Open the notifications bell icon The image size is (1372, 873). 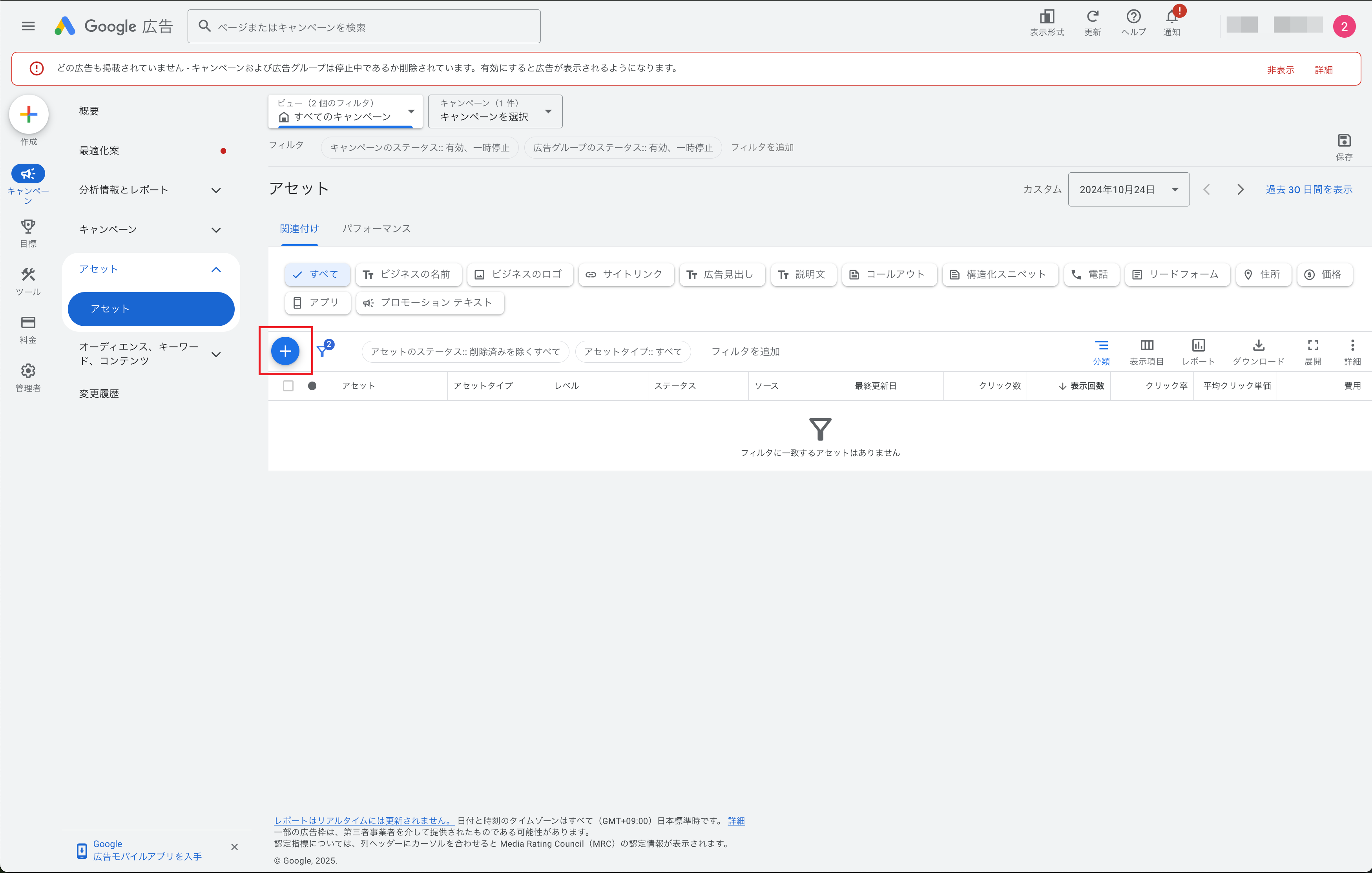click(1172, 17)
